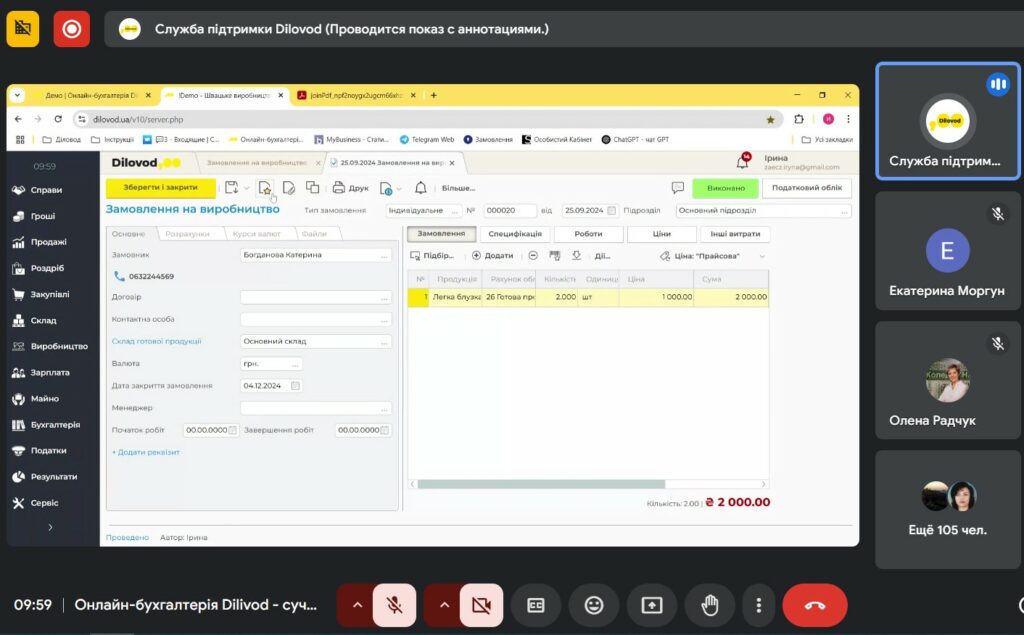The width and height of the screenshot is (1024, 635).
Task: Open the Специфікація tab
Action: tap(515, 234)
